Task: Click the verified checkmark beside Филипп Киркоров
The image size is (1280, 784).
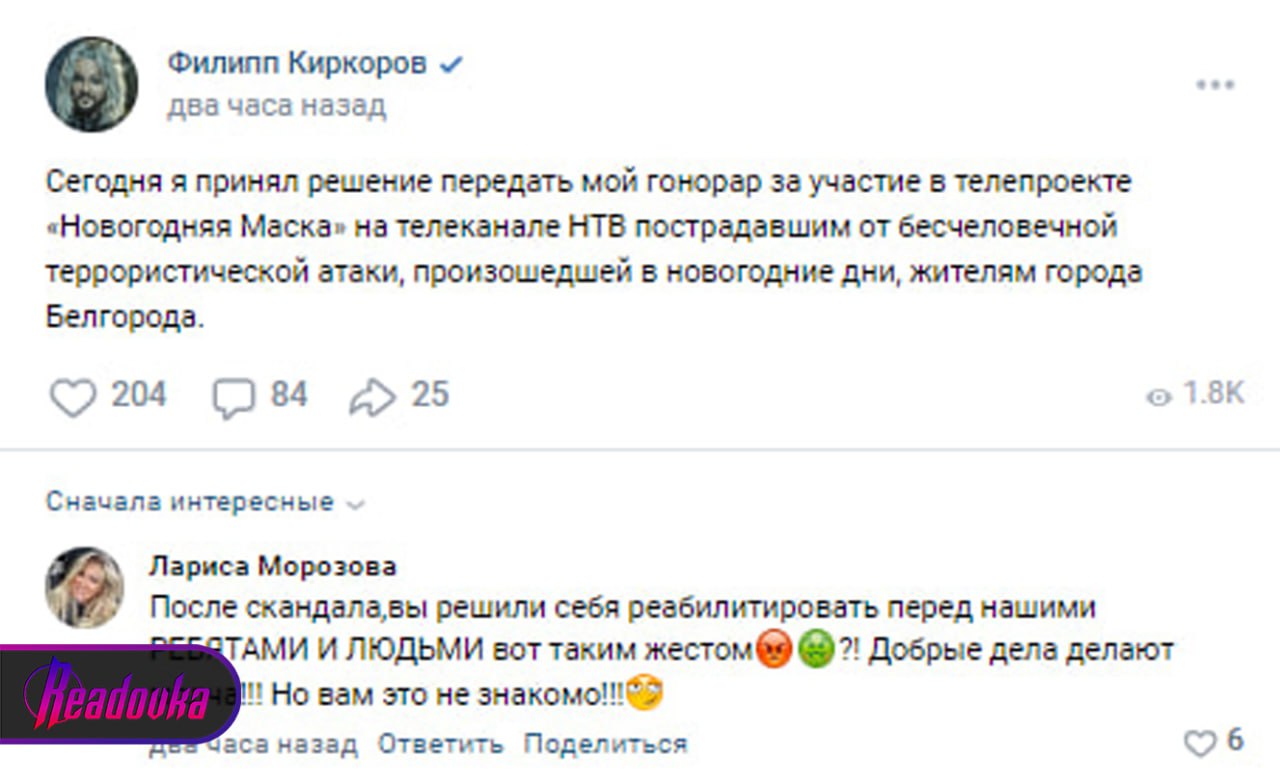Action: (451, 65)
